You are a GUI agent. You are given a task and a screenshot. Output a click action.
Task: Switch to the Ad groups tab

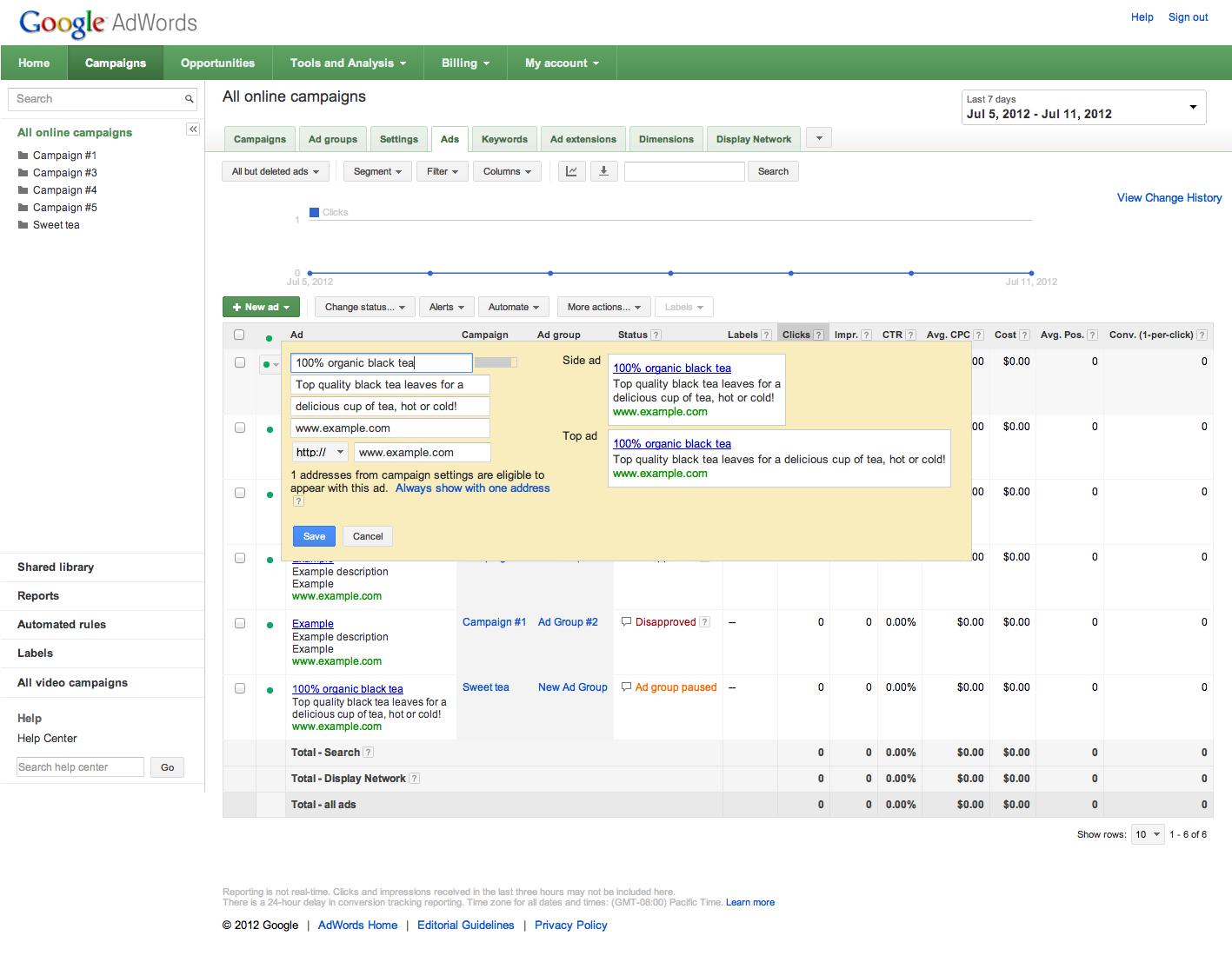coord(333,139)
